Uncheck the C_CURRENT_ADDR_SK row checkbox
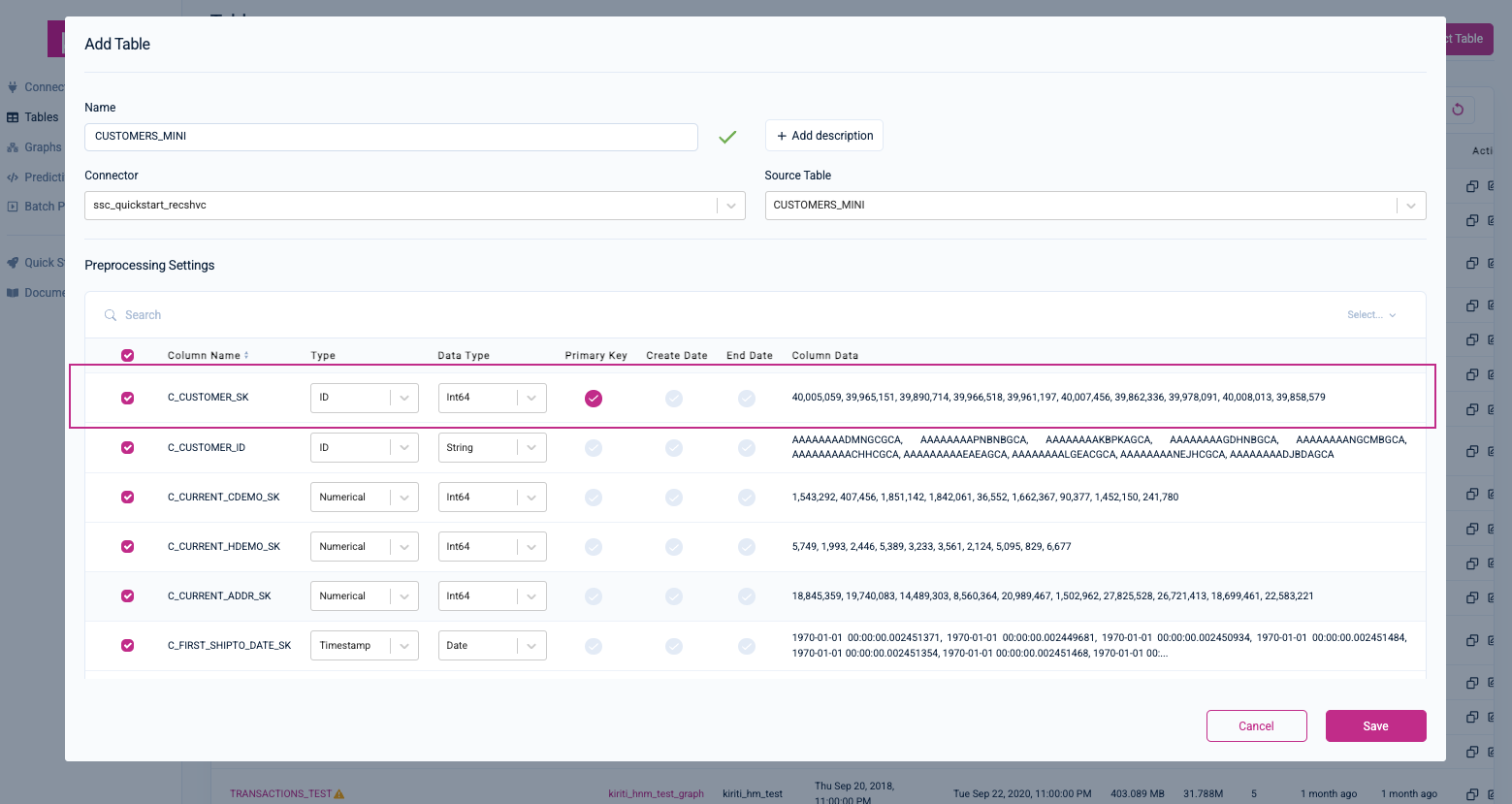Viewport: 1512px width, 804px height. 127,595
